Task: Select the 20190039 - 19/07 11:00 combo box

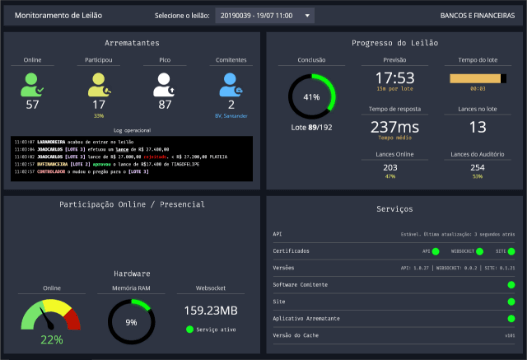Action: 265,15
